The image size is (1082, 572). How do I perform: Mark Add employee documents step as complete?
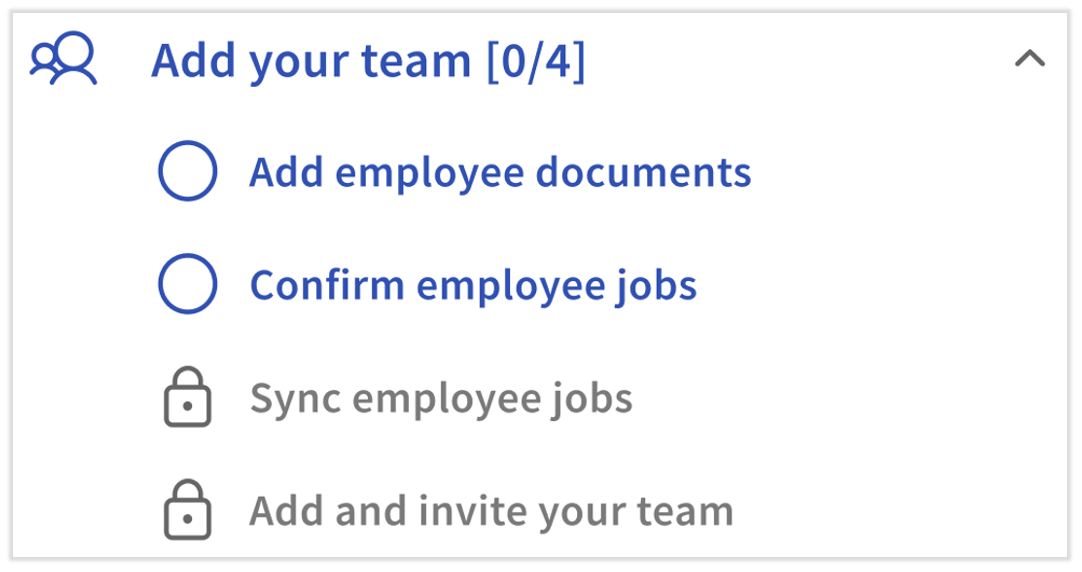187,172
